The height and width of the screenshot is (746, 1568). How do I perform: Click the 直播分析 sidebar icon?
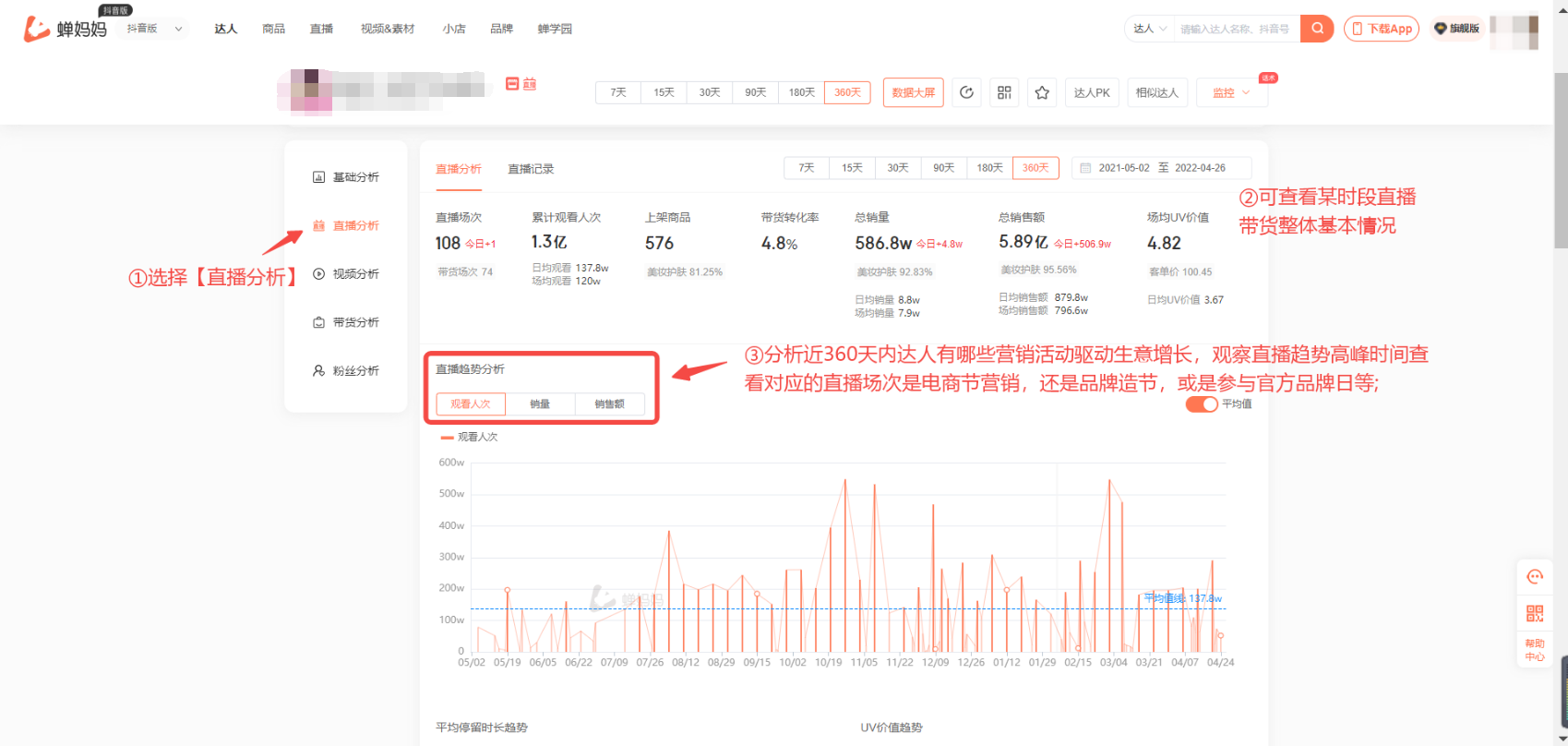318,225
